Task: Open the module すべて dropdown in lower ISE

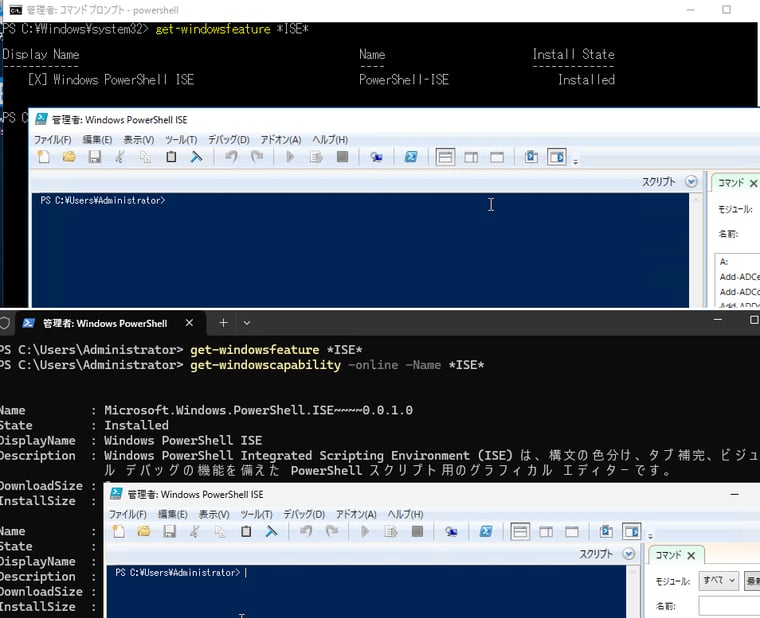Action: point(718,581)
